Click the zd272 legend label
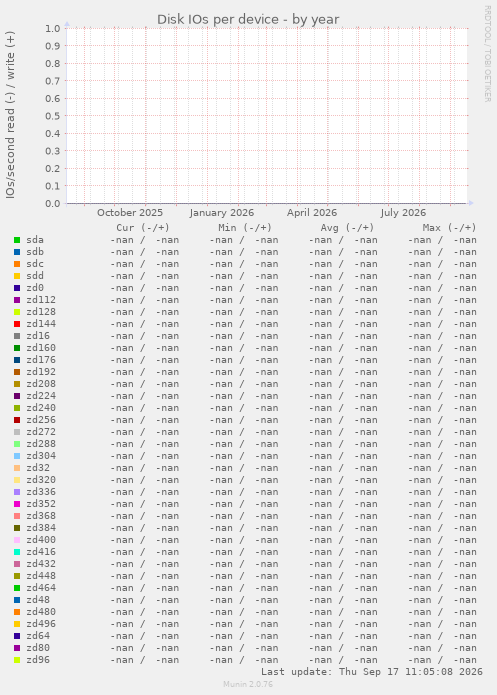Viewport: 497px width, 695px height. pyautogui.click(x=41, y=432)
